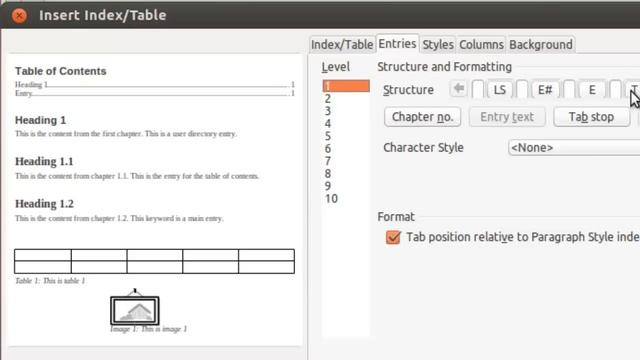The image size is (640, 360).
Task: Select level 3 in Level list
Action: click(346, 111)
